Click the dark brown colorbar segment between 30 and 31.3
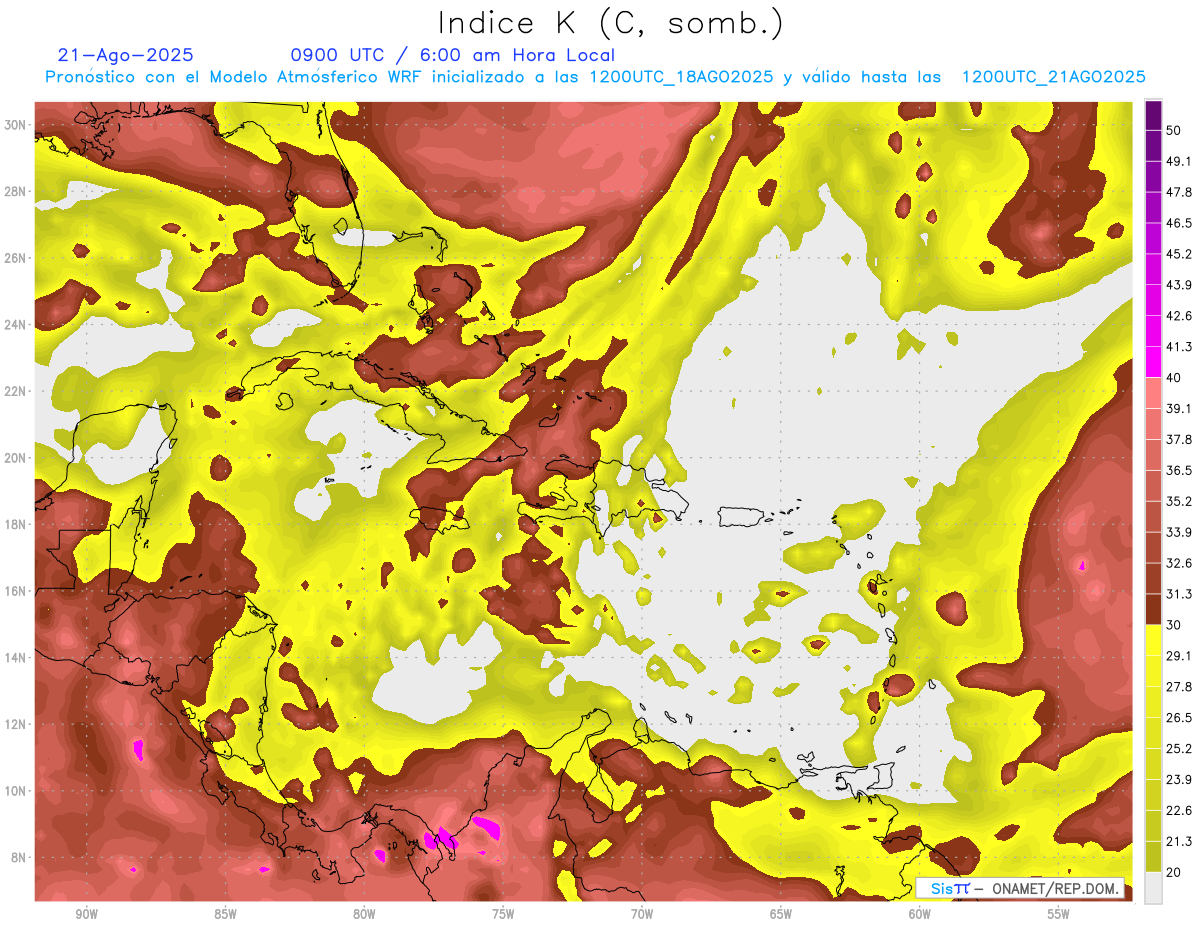1200x927 pixels. [1153, 609]
